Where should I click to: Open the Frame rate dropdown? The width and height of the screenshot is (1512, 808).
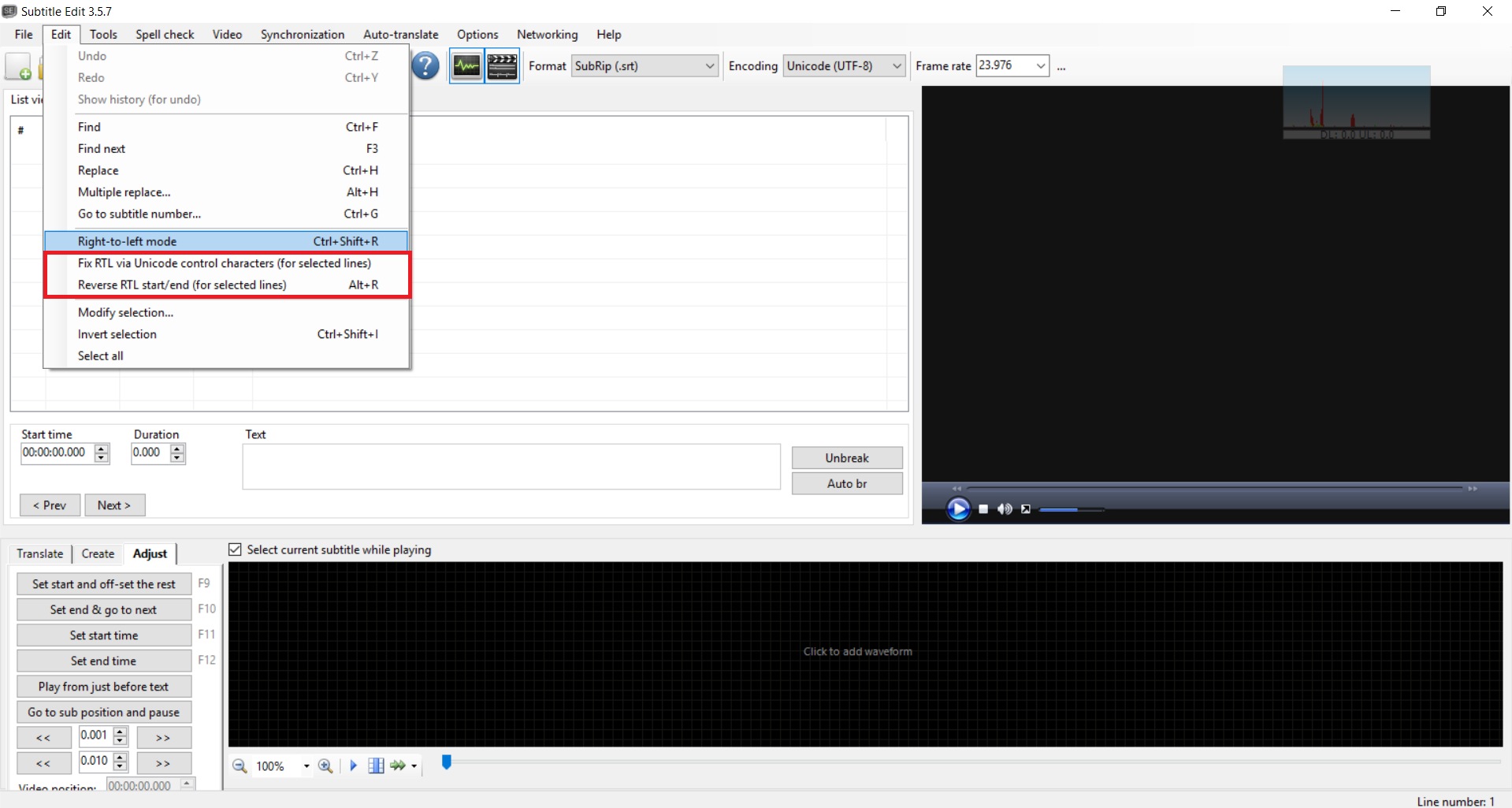(1041, 66)
